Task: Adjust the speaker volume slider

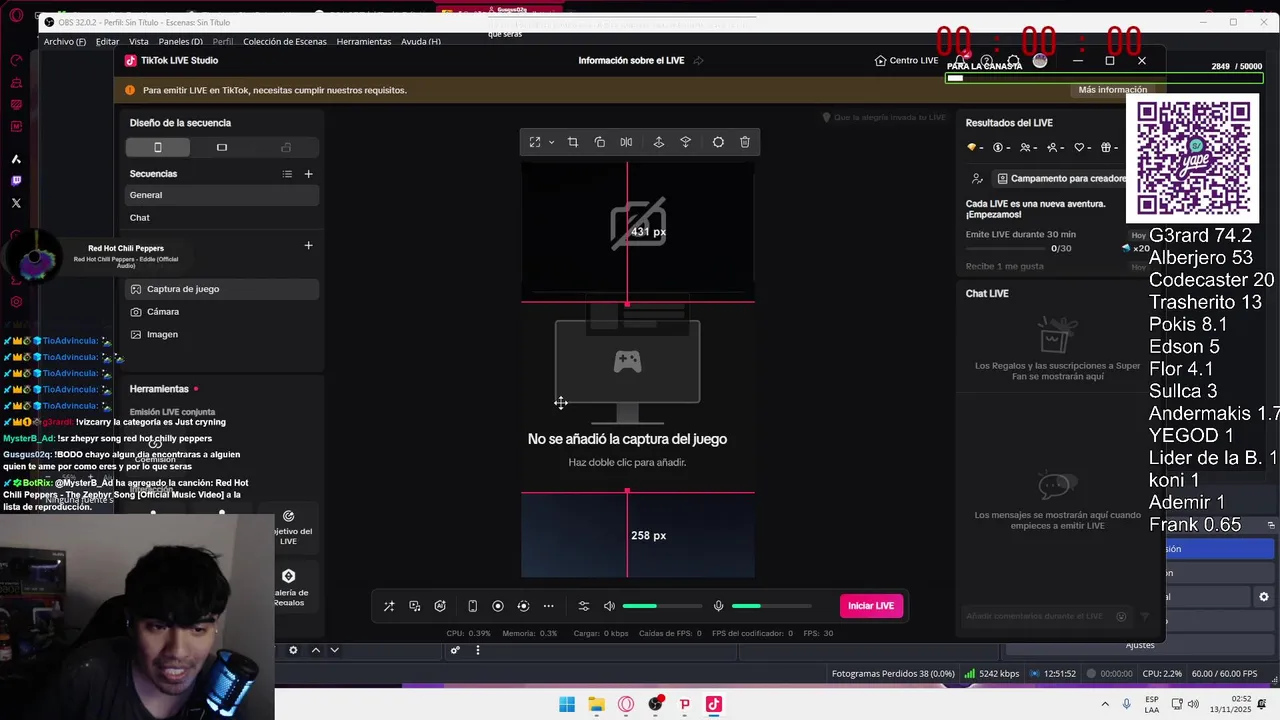Action: (x=662, y=606)
